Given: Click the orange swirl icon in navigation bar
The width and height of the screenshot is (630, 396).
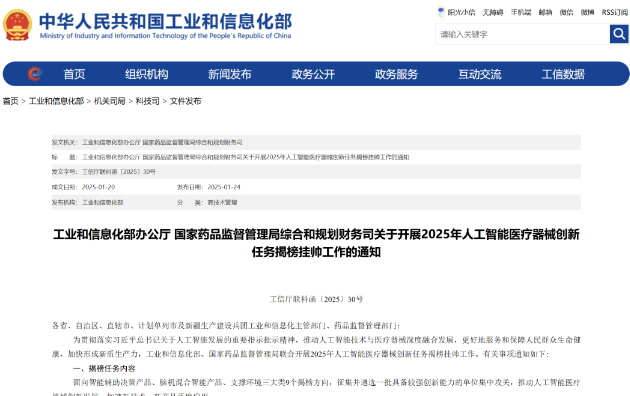Looking at the screenshot, I should click(35, 73).
